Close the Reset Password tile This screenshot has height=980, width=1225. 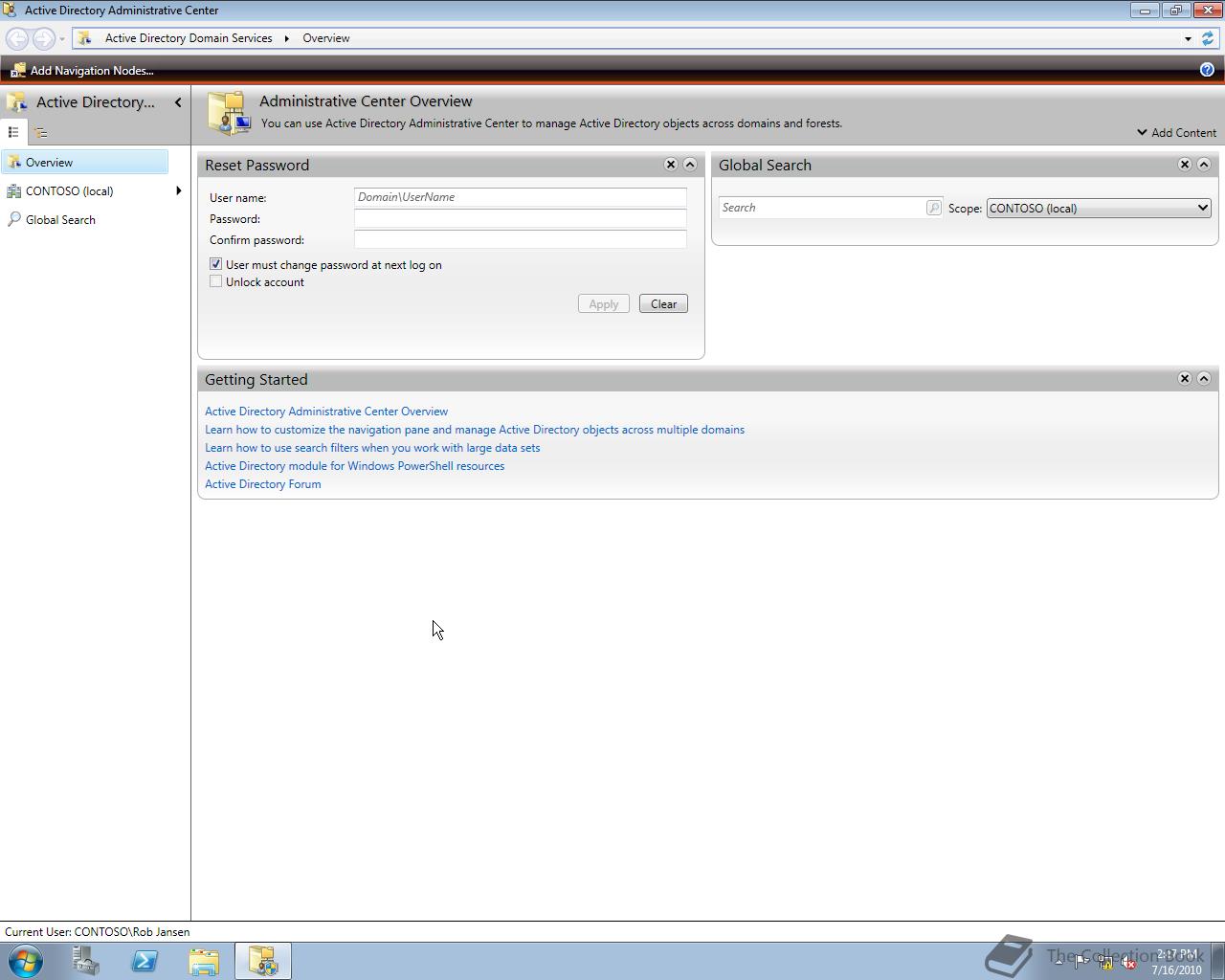pyautogui.click(x=671, y=165)
